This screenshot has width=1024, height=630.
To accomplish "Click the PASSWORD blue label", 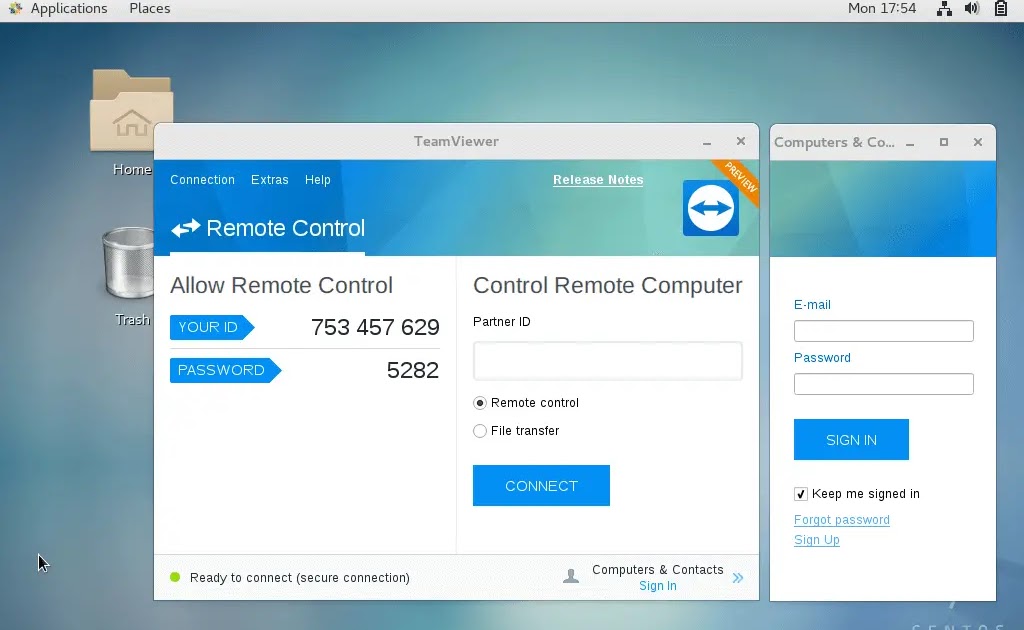I will pos(225,370).
